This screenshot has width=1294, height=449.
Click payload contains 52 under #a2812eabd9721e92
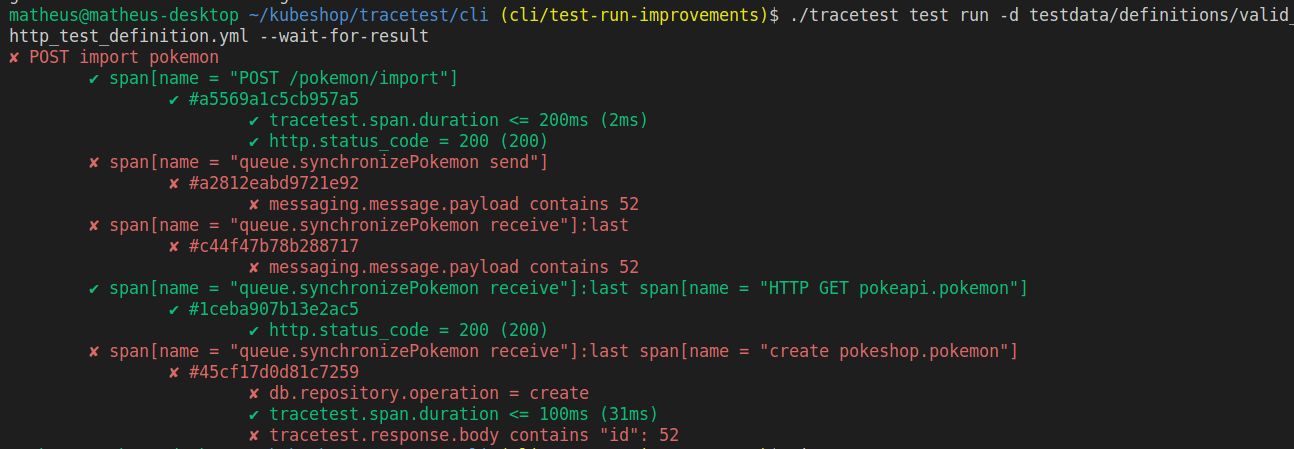454,204
